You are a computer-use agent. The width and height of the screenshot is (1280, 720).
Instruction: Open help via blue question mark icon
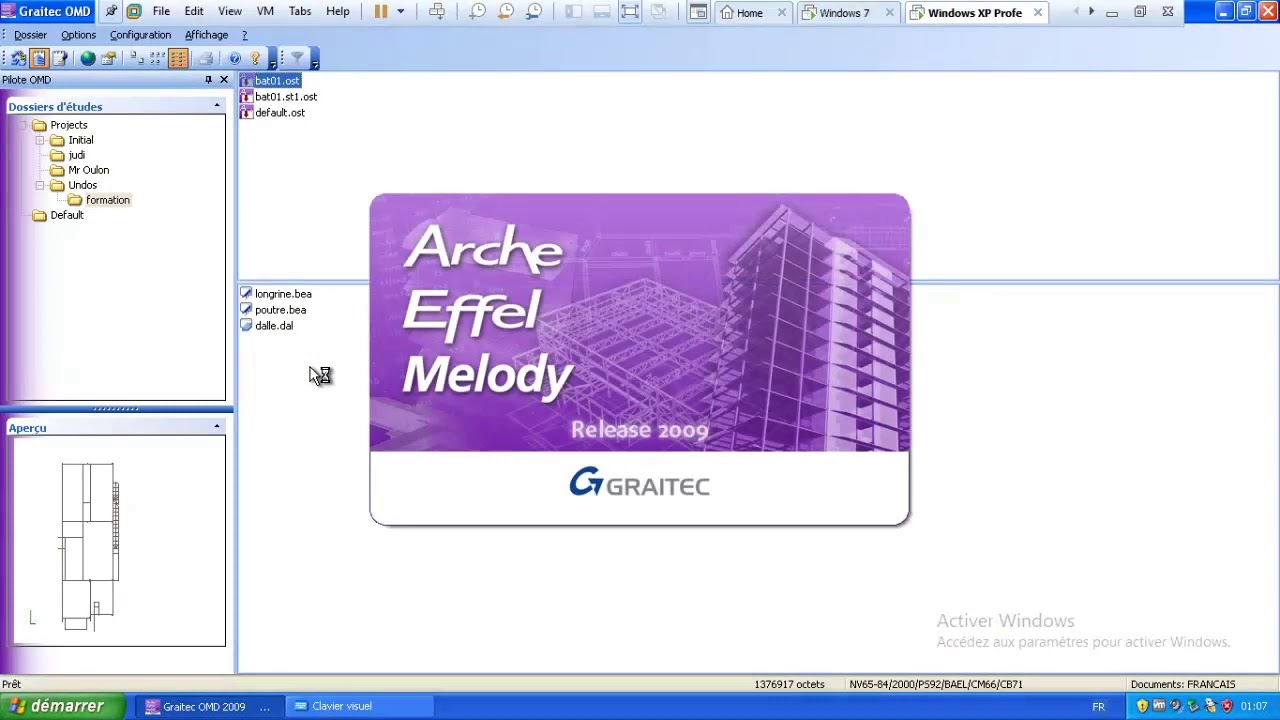pyautogui.click(x=235, y=59)
